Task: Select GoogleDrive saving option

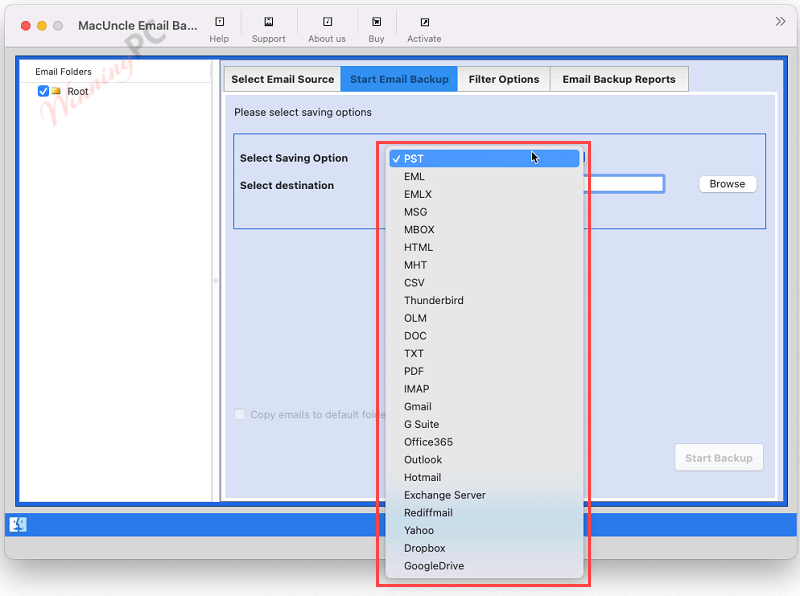Action: coord(484,566)
